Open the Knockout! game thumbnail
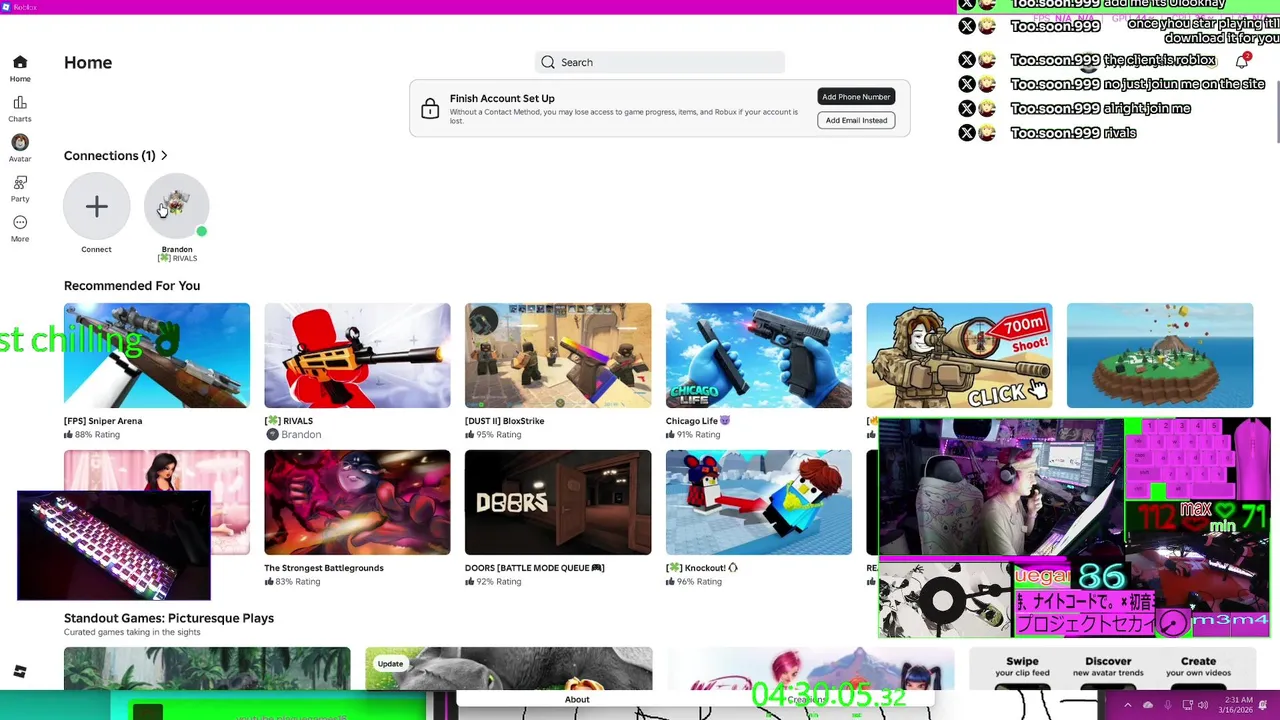This screenshot has height=720, width=1280. click(759, 502)
